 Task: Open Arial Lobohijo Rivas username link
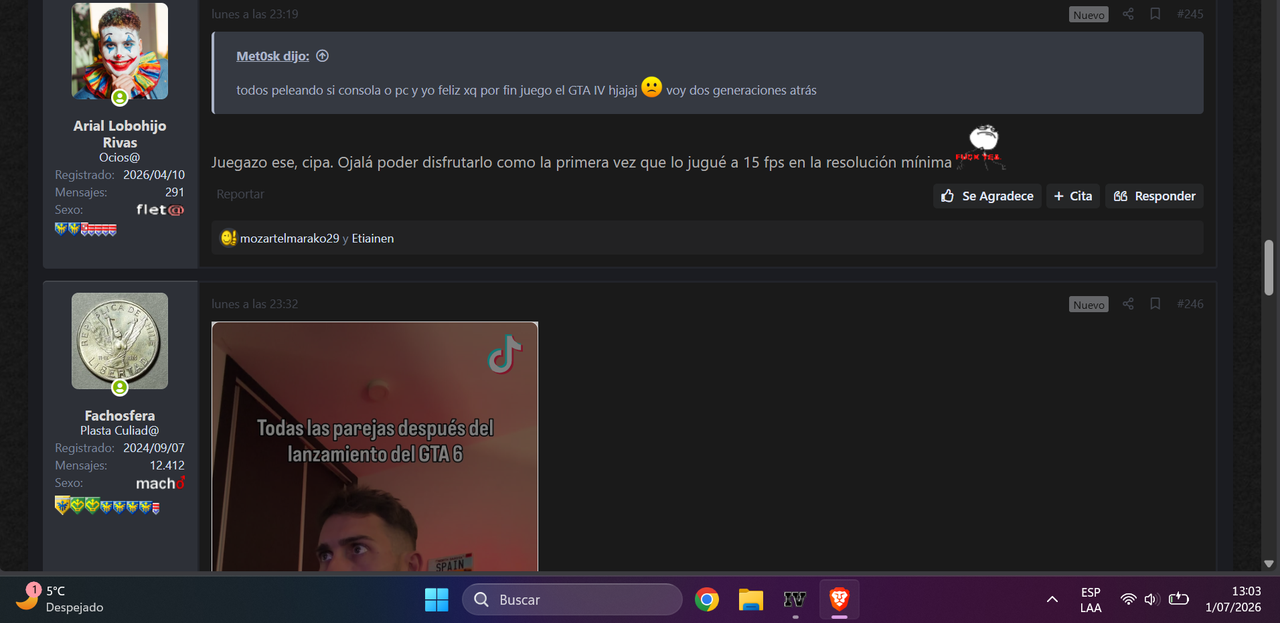click(120, 134)
